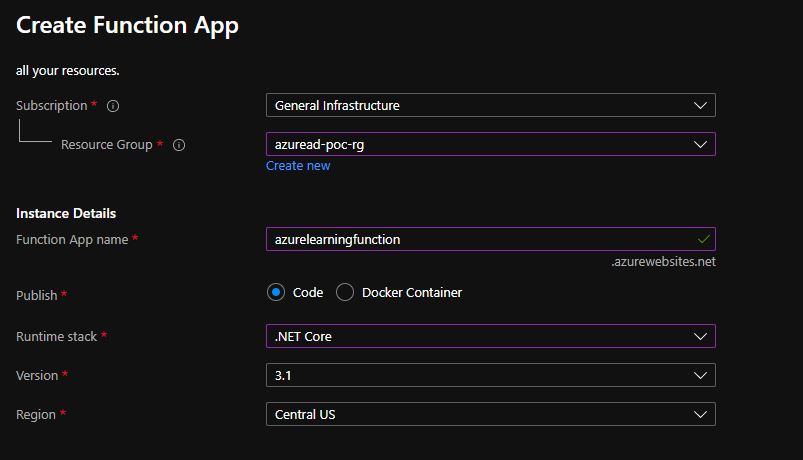Open the Subscription dropdown
Viewport: 803px width, 460px height.
[x=490, y=105]
